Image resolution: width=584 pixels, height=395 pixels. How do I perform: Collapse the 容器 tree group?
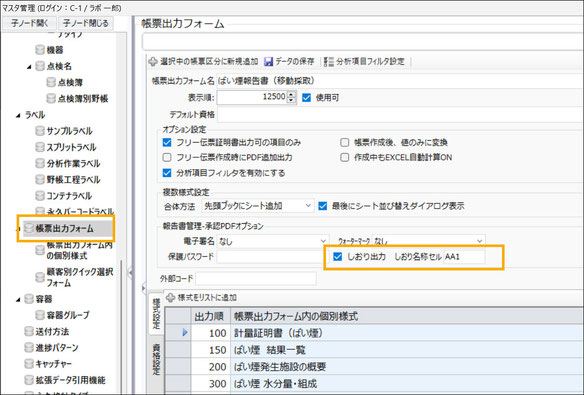(x=18, y=299)
